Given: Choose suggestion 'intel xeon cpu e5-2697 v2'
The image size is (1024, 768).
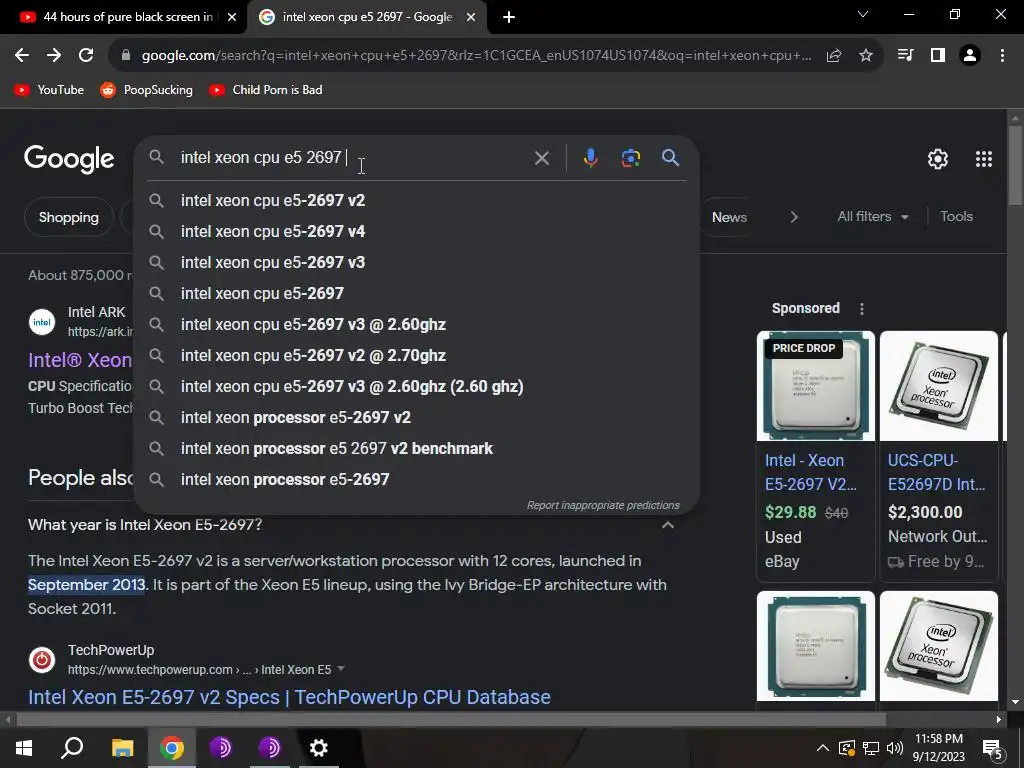Looking at the screenshot, I should pos(416,200).
